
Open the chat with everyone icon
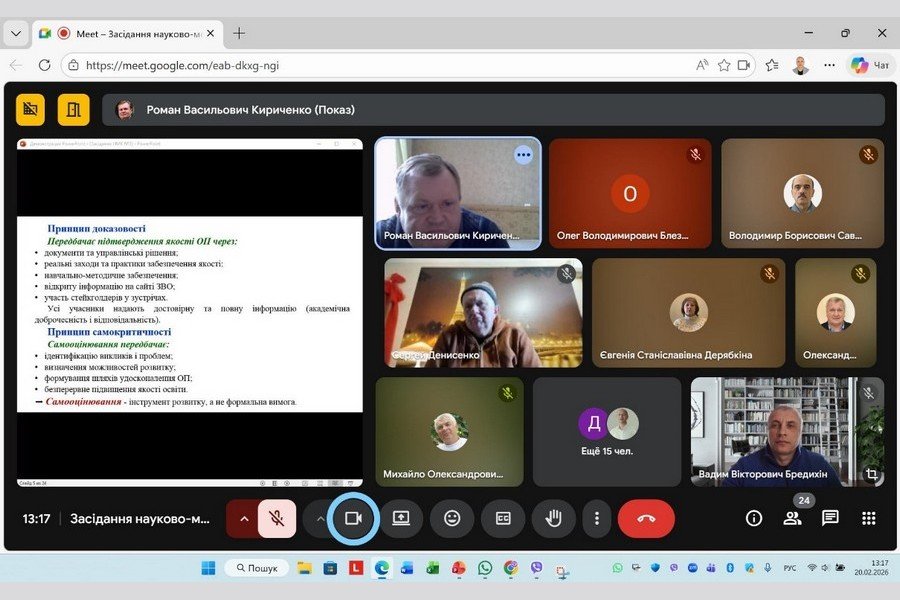830,518
